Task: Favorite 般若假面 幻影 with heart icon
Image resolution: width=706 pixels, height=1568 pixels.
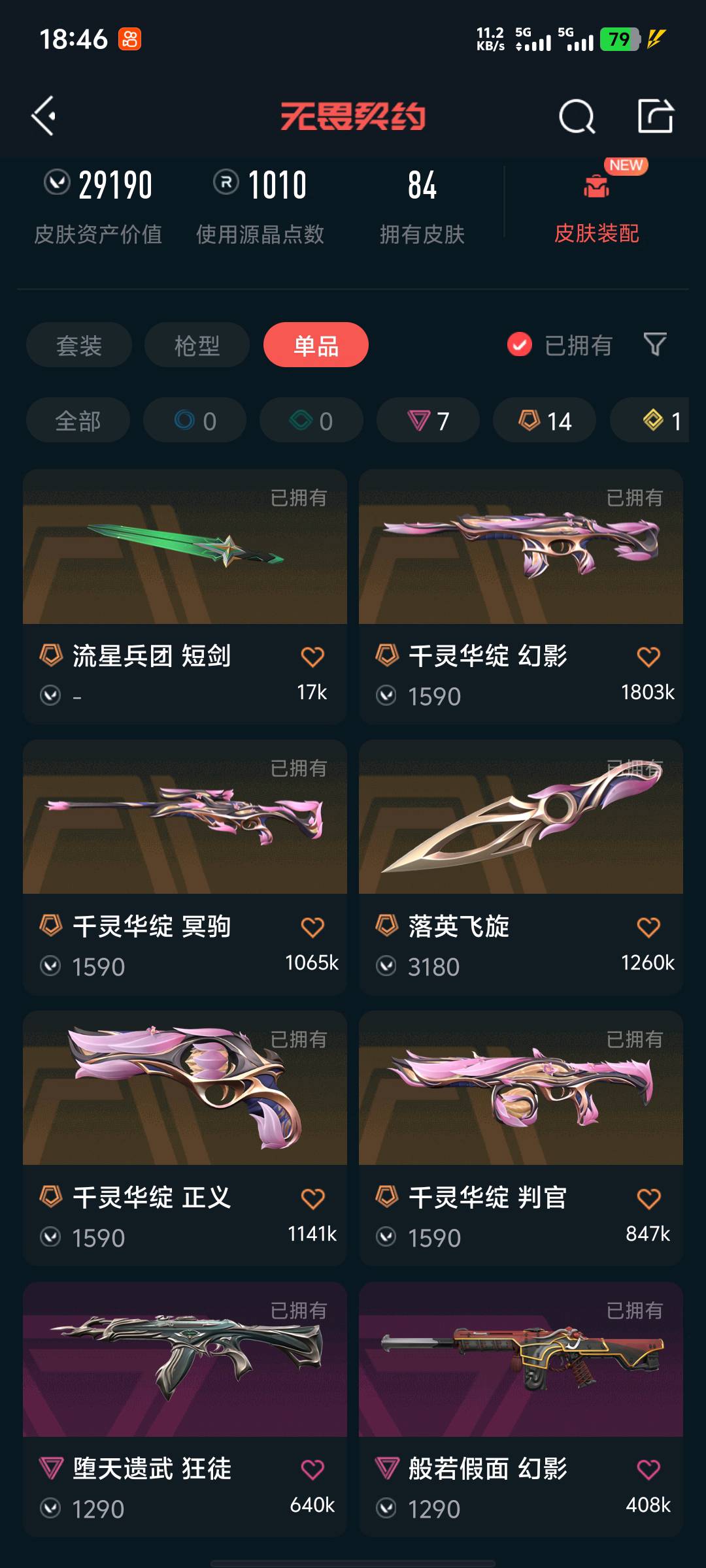Action: pyautogui.click(x=648, y=1469)
